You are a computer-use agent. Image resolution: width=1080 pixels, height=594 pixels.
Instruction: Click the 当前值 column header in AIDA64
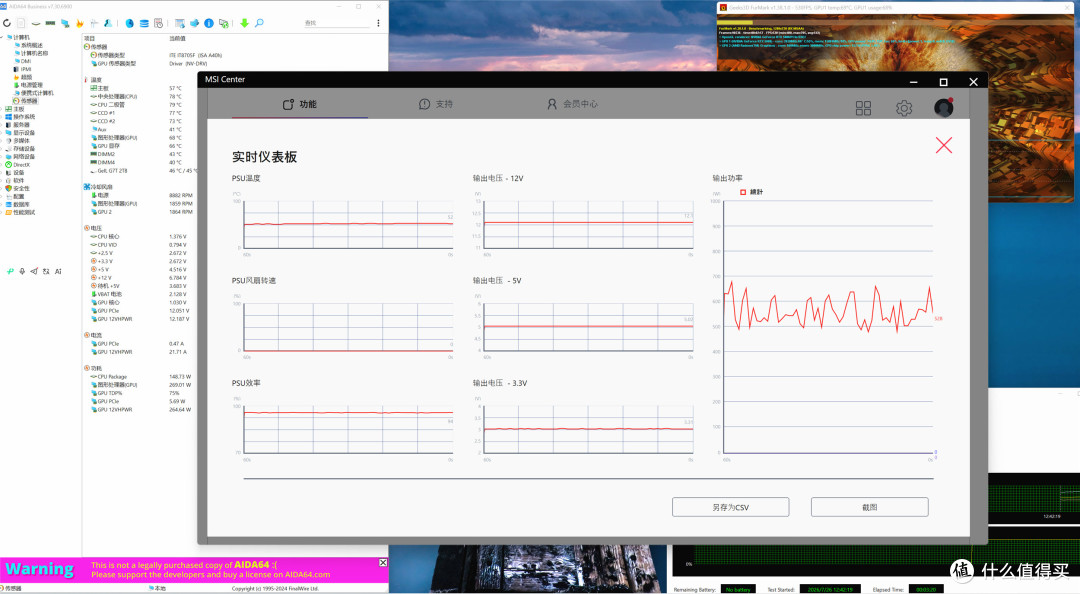coord(177,38)
